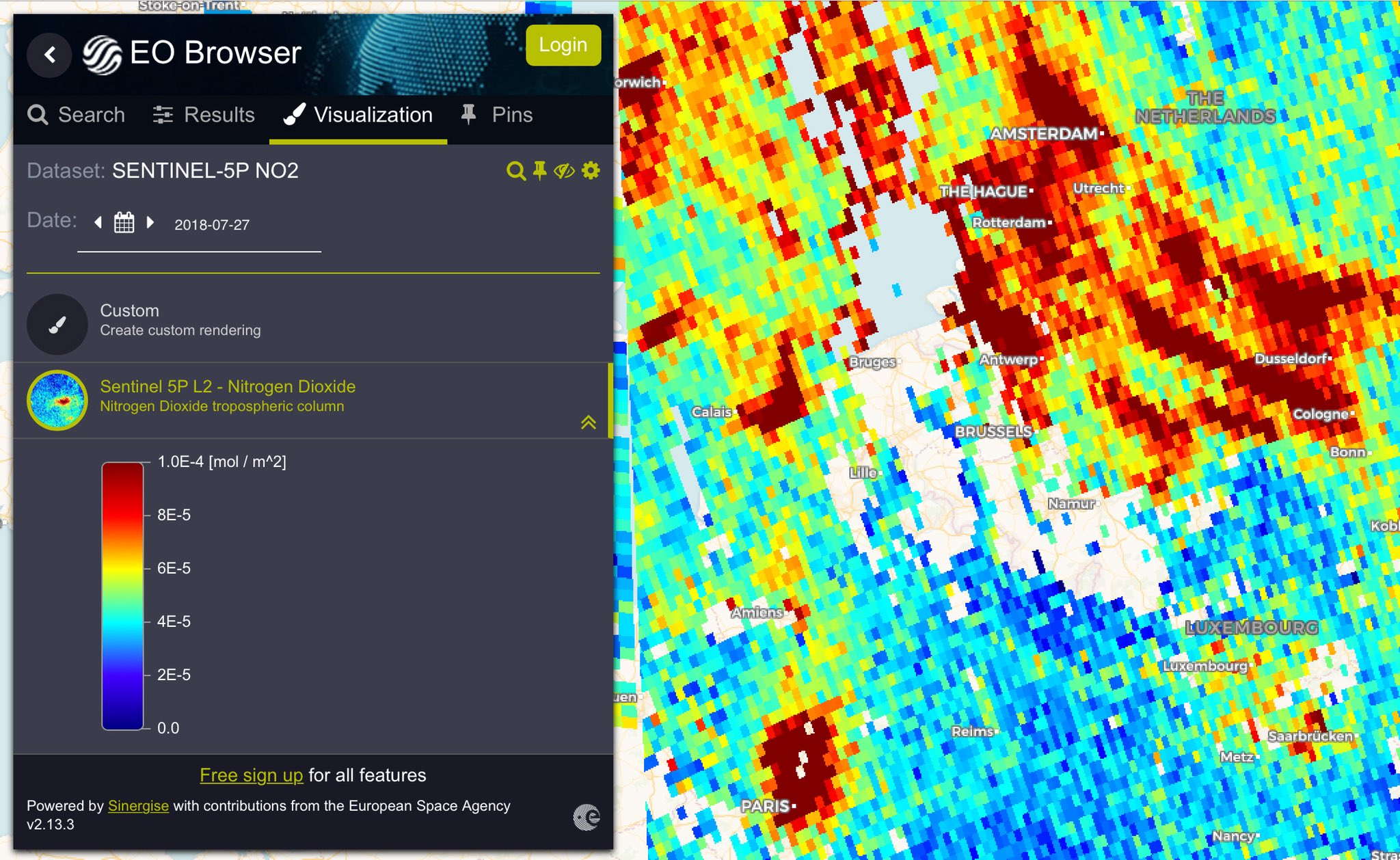Open the Pins tab
This screenshot has height=860, width=1400.
coord(497,115)
